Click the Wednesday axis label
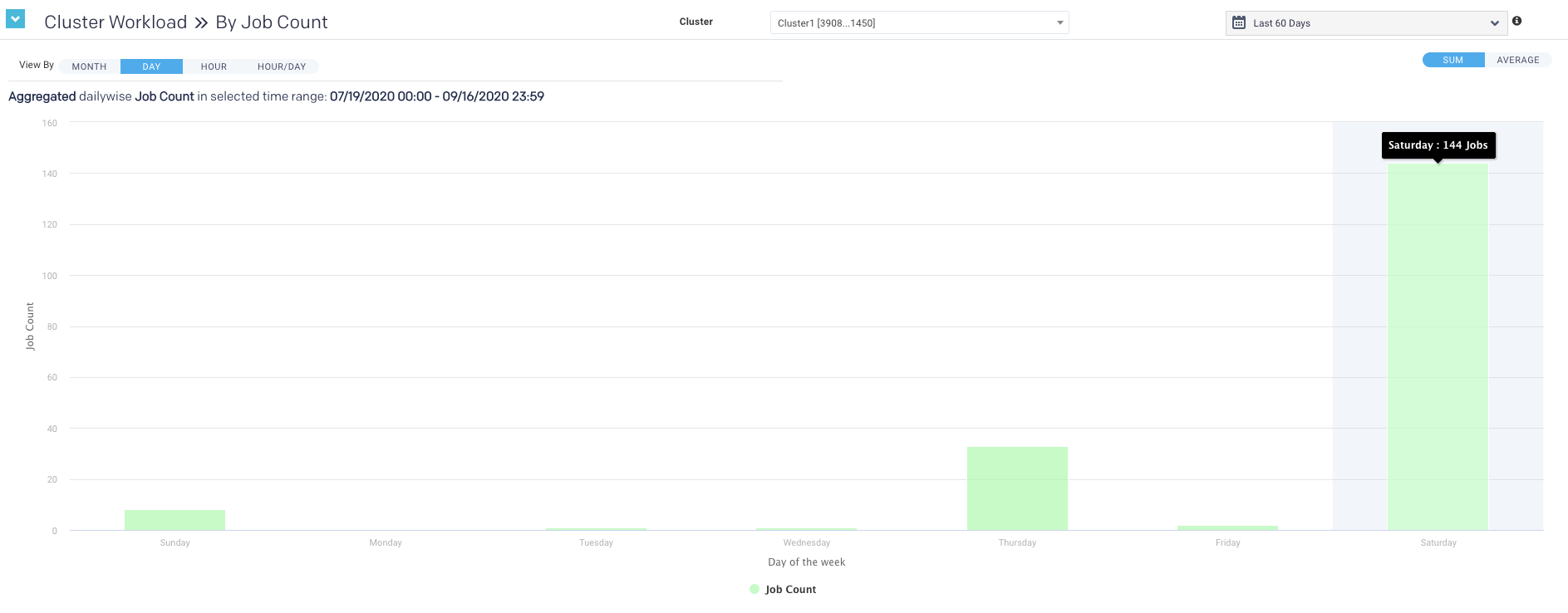 click(807, 542)
